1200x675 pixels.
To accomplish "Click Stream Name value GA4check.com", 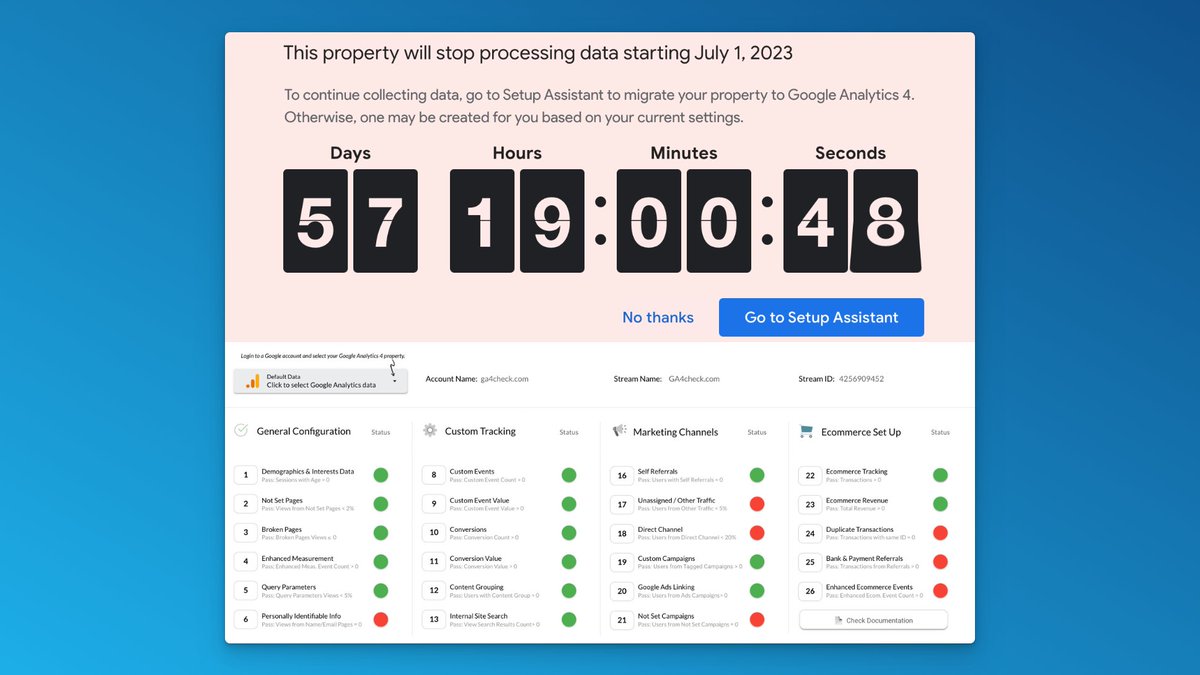I will point(695,379).
